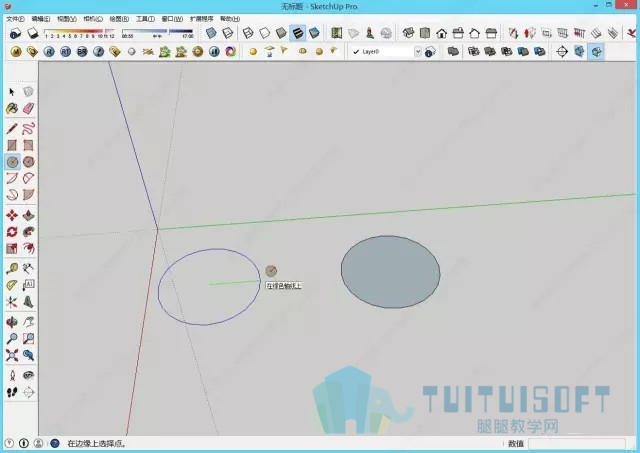Open the 帮助 (Help) menu
The image size is (640, 453).
pyautogui.click(x=230, y=19)
